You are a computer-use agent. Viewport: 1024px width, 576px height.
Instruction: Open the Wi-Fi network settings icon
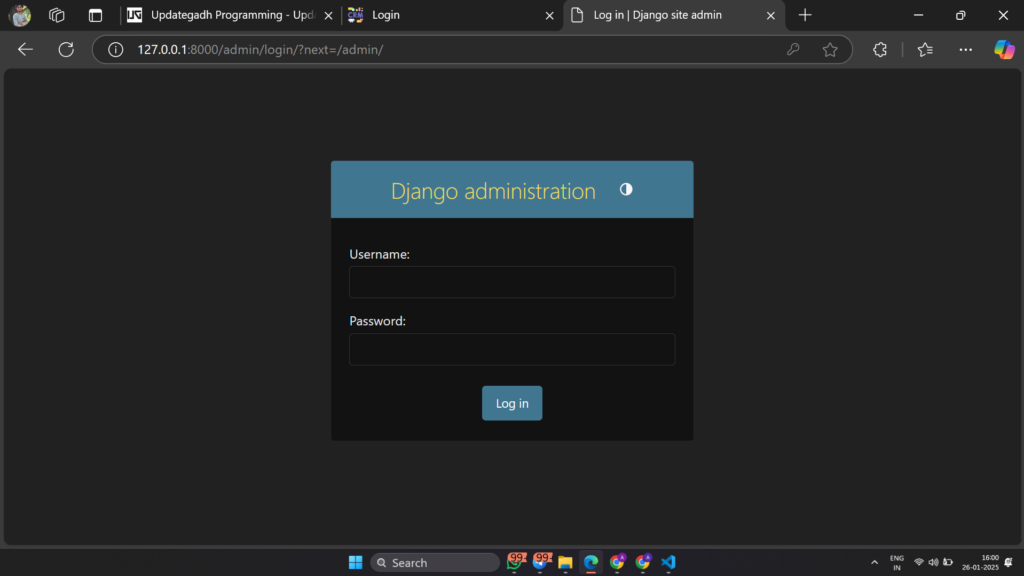(x=919, y=562)
